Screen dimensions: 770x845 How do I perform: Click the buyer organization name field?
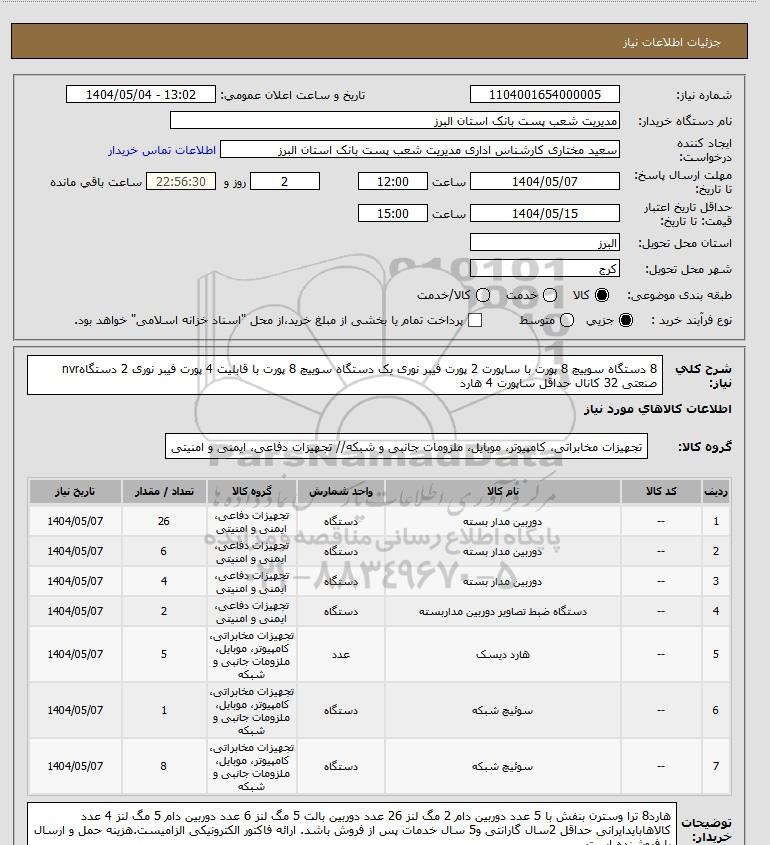coord(394,120)
